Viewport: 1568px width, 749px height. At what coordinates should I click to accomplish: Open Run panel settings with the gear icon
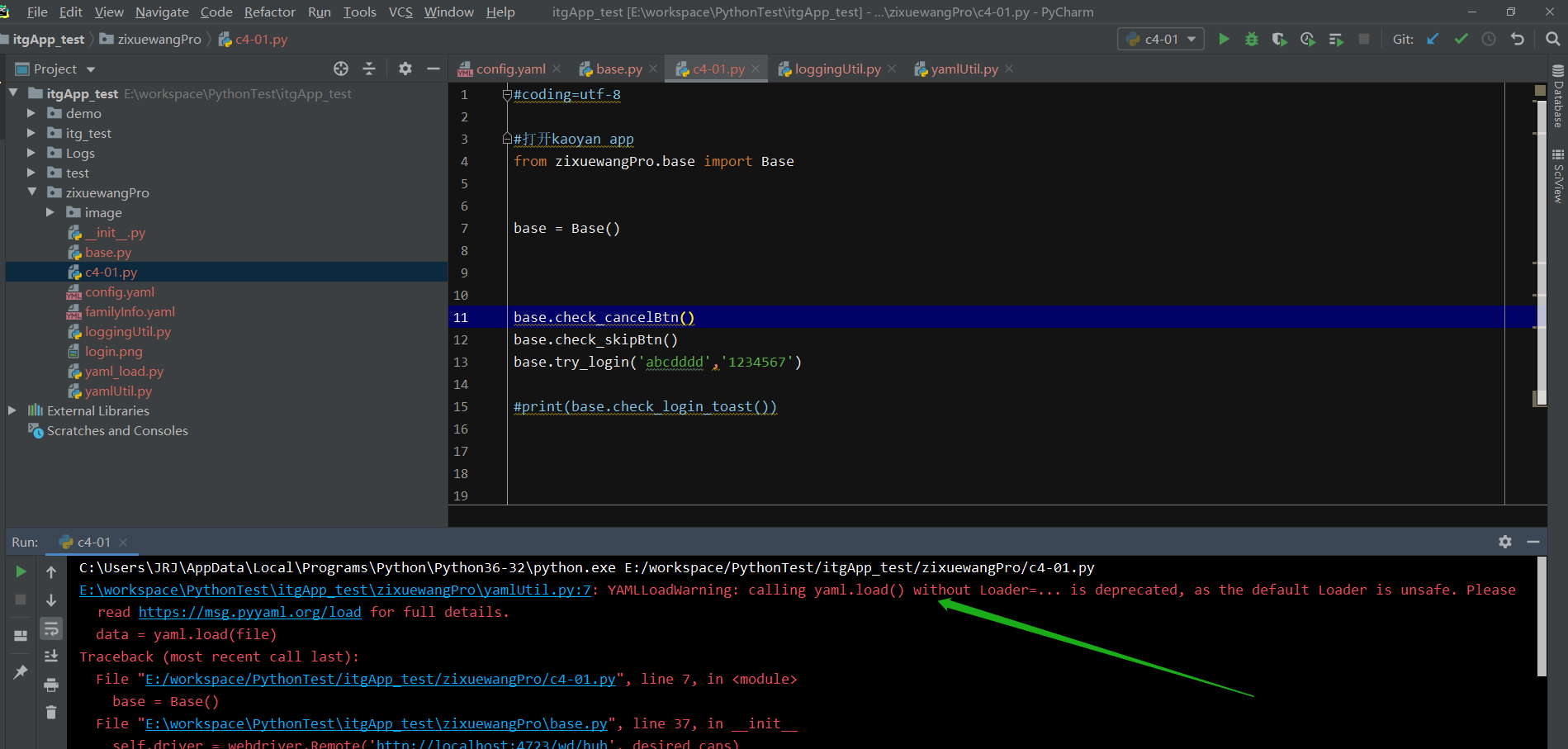1504,542
